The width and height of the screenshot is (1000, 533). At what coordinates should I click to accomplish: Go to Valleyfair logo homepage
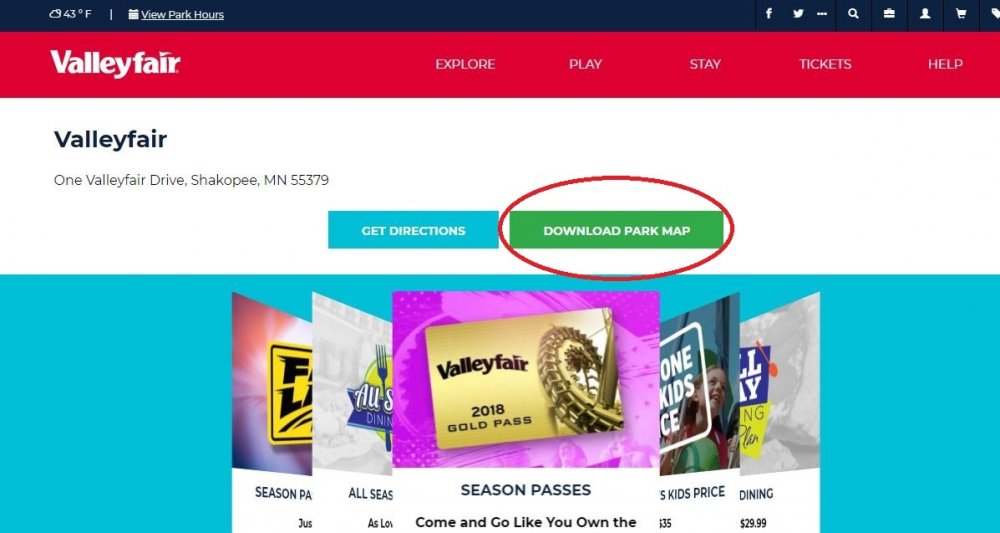point(115,64)
